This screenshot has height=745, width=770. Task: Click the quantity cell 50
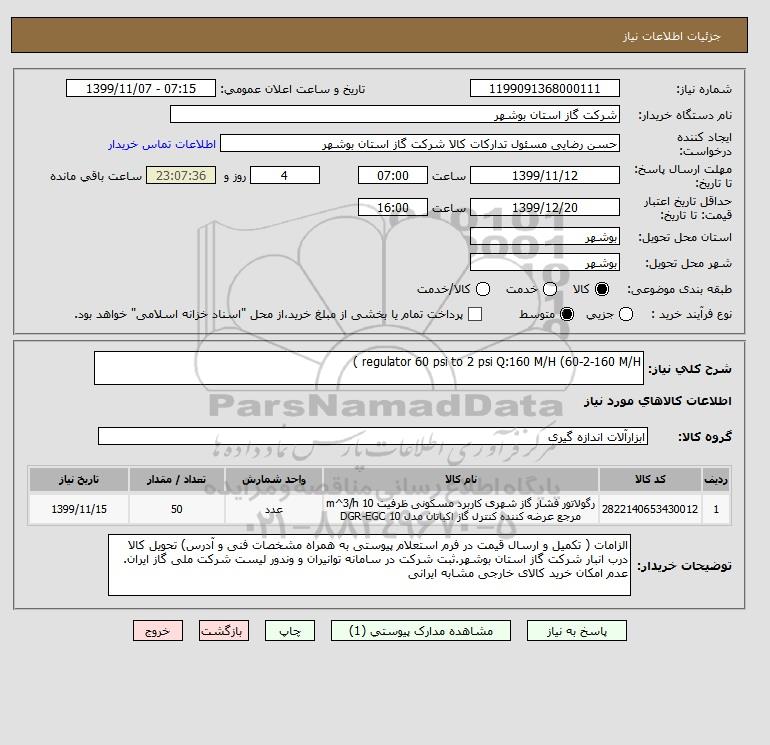click(x=177, y=509)
